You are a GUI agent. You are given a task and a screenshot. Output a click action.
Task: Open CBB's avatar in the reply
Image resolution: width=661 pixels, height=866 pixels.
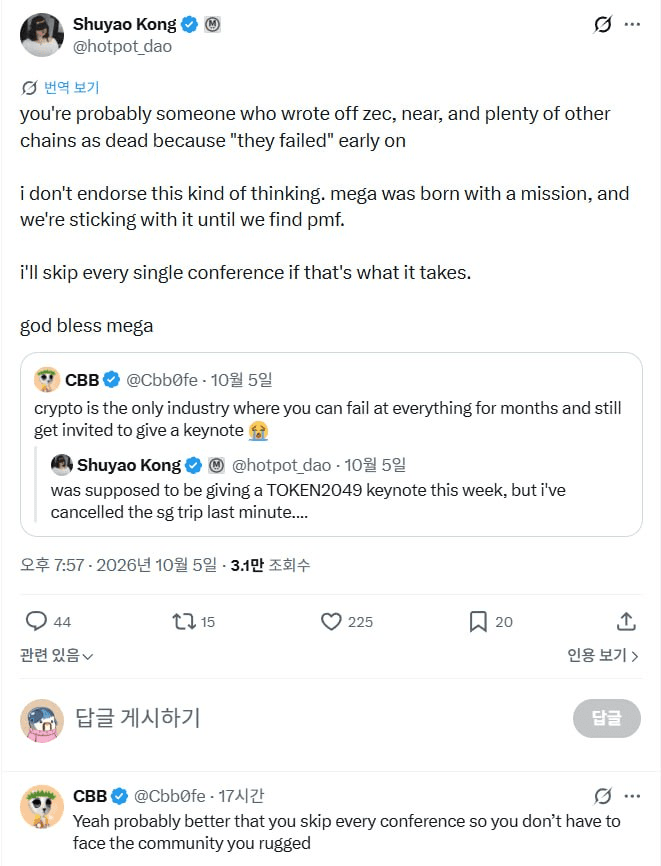(42, 807)
